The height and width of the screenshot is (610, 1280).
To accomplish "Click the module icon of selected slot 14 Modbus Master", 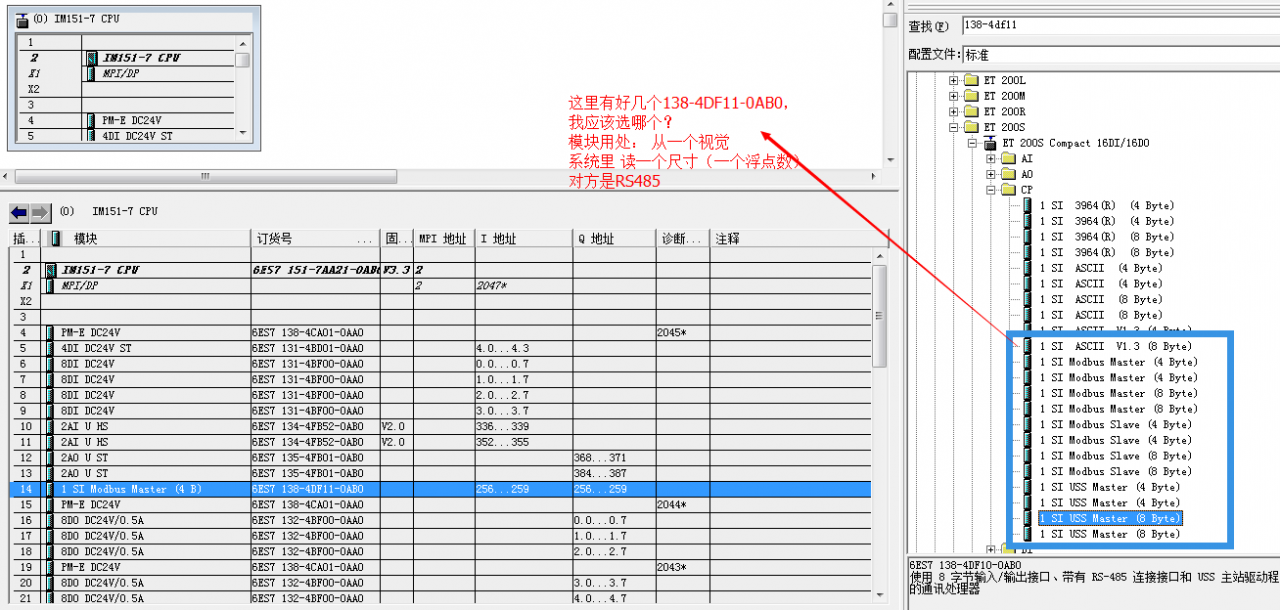I will point(50,489).
